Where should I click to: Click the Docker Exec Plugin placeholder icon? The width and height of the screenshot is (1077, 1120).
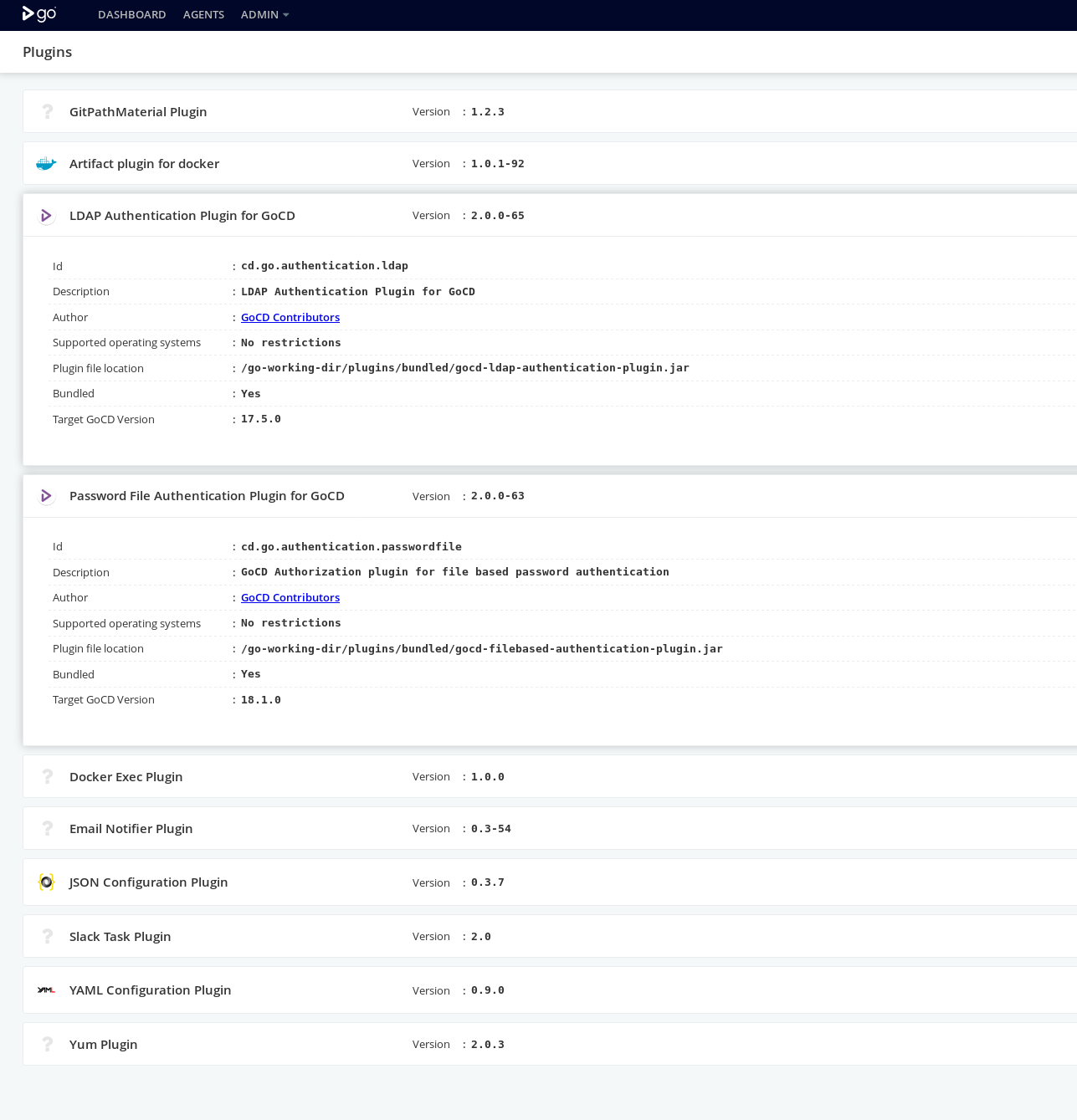coord(47,776)
